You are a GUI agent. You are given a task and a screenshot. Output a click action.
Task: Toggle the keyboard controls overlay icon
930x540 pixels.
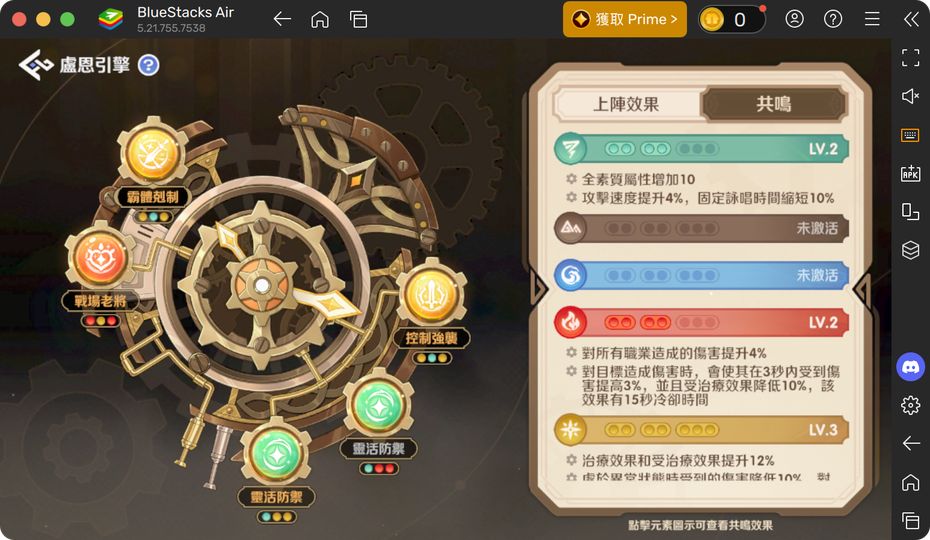pos(910,135)
